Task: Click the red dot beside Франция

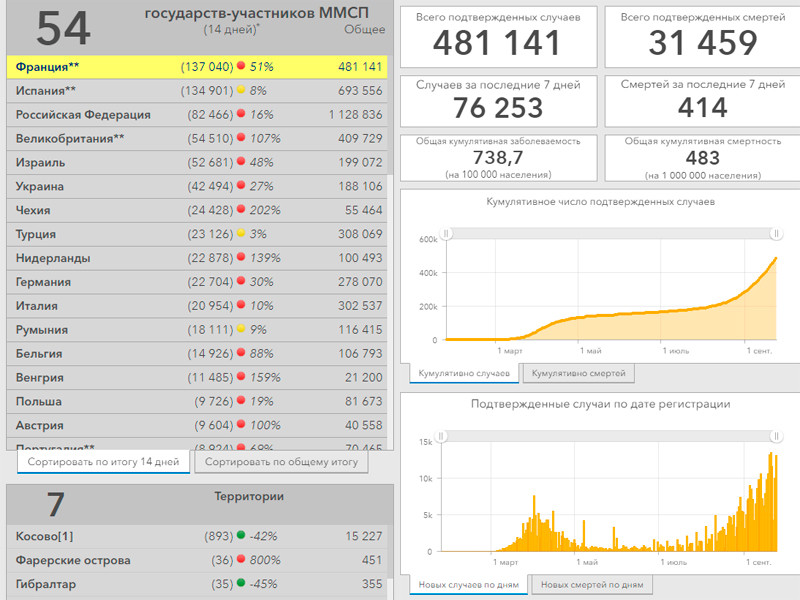Action: click(241, 67)
